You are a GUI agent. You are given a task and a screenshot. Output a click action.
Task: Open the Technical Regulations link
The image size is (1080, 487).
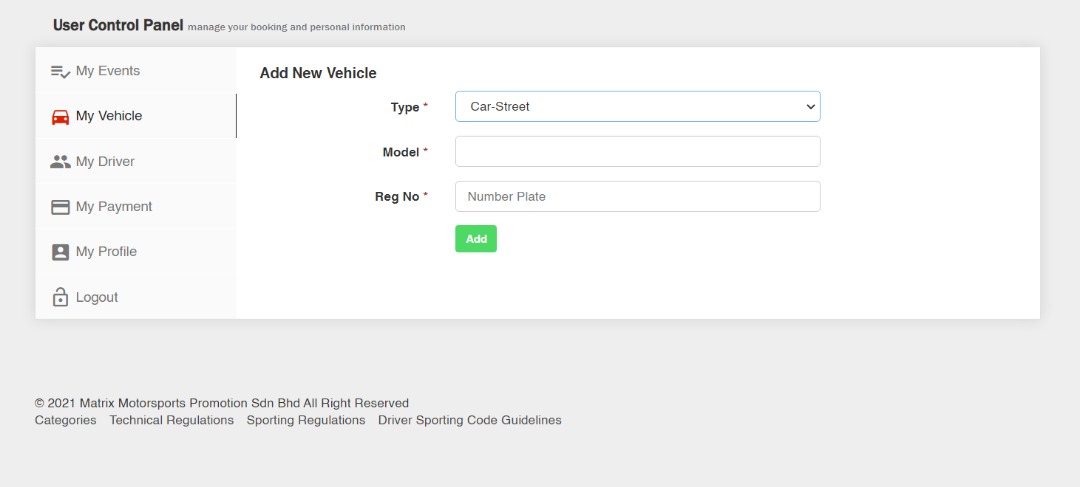click(172, 420)
